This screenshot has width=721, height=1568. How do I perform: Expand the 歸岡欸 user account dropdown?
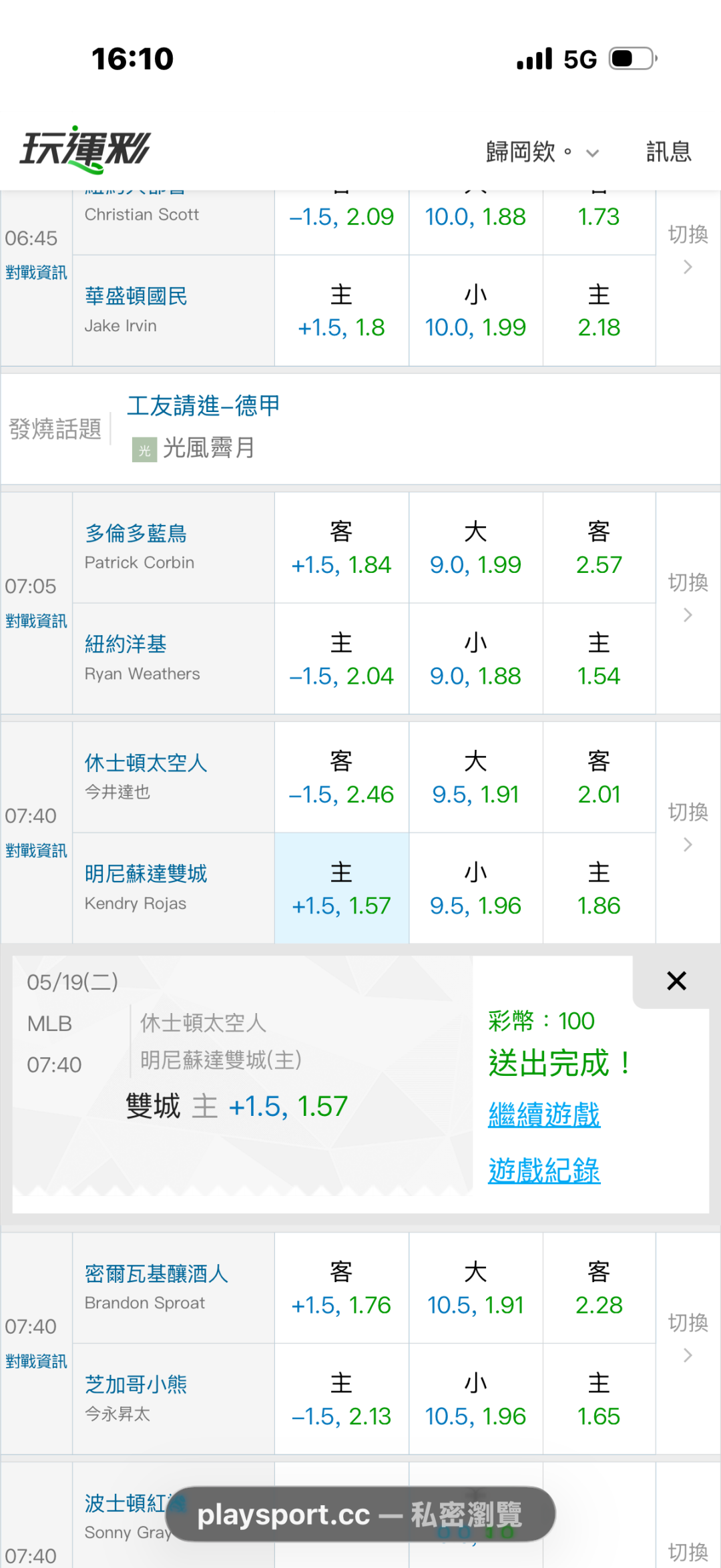542,152
